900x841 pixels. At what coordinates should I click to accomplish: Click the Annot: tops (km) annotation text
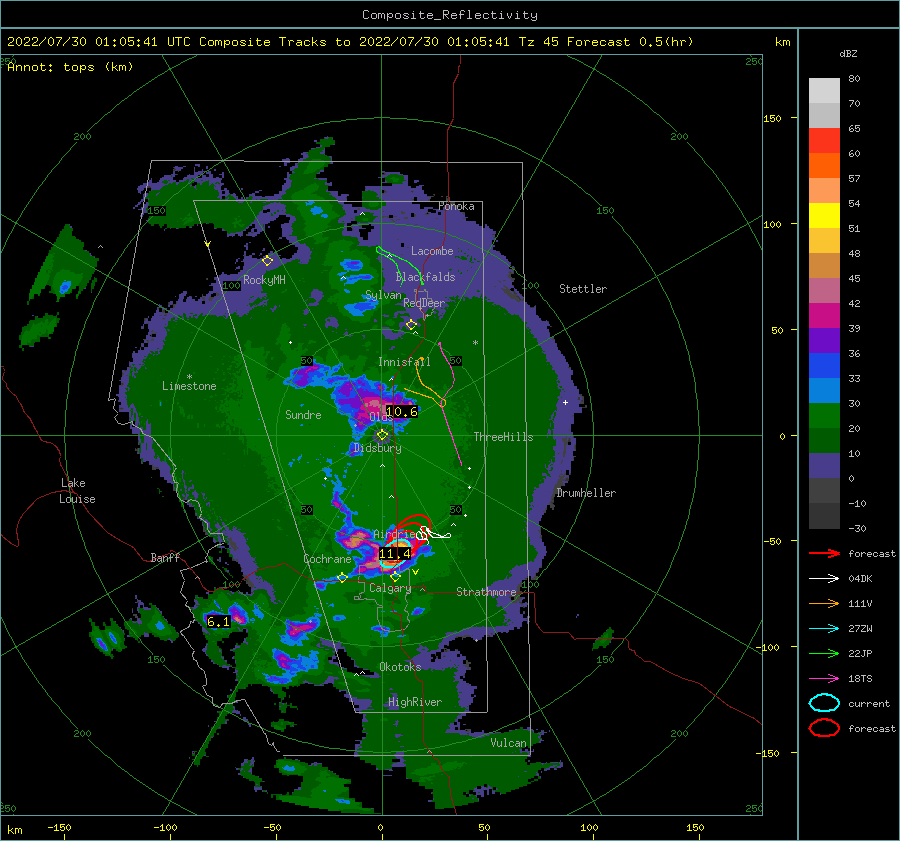70,67
